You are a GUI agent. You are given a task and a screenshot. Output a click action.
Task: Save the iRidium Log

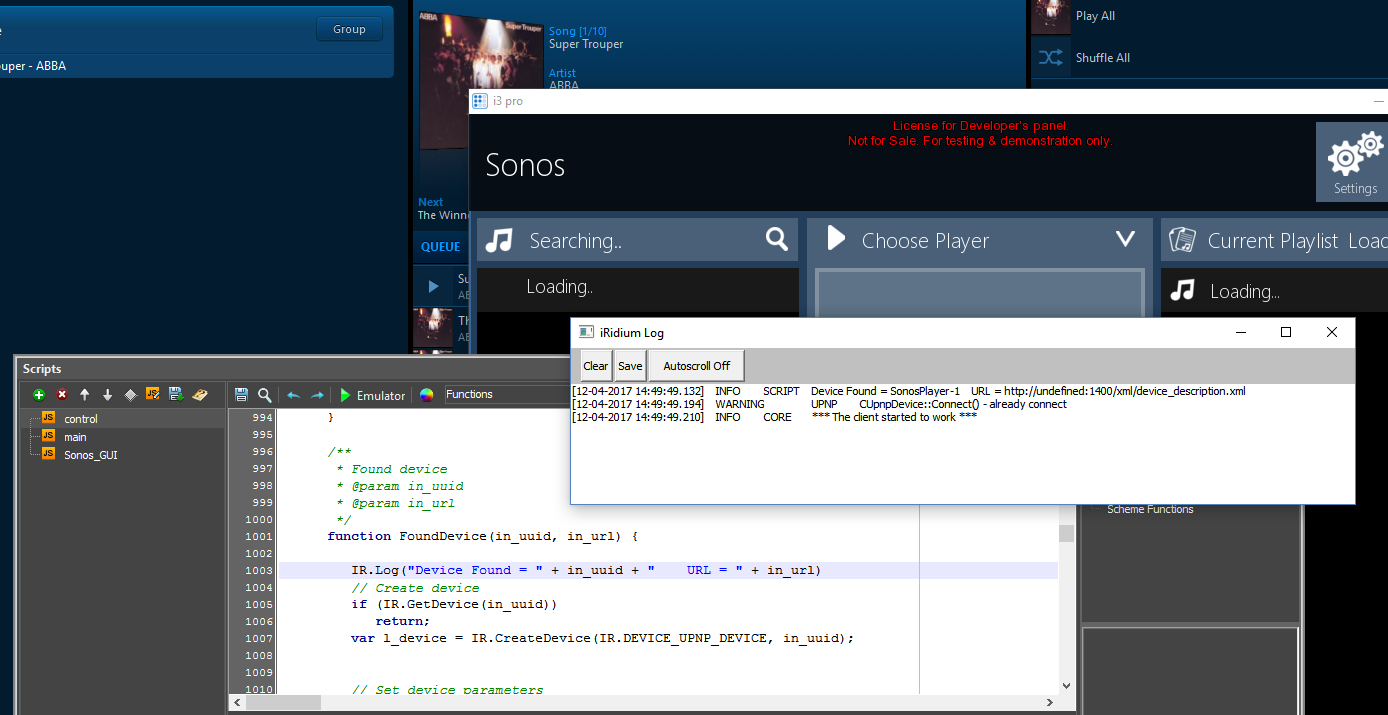click(x=630, y=366)
